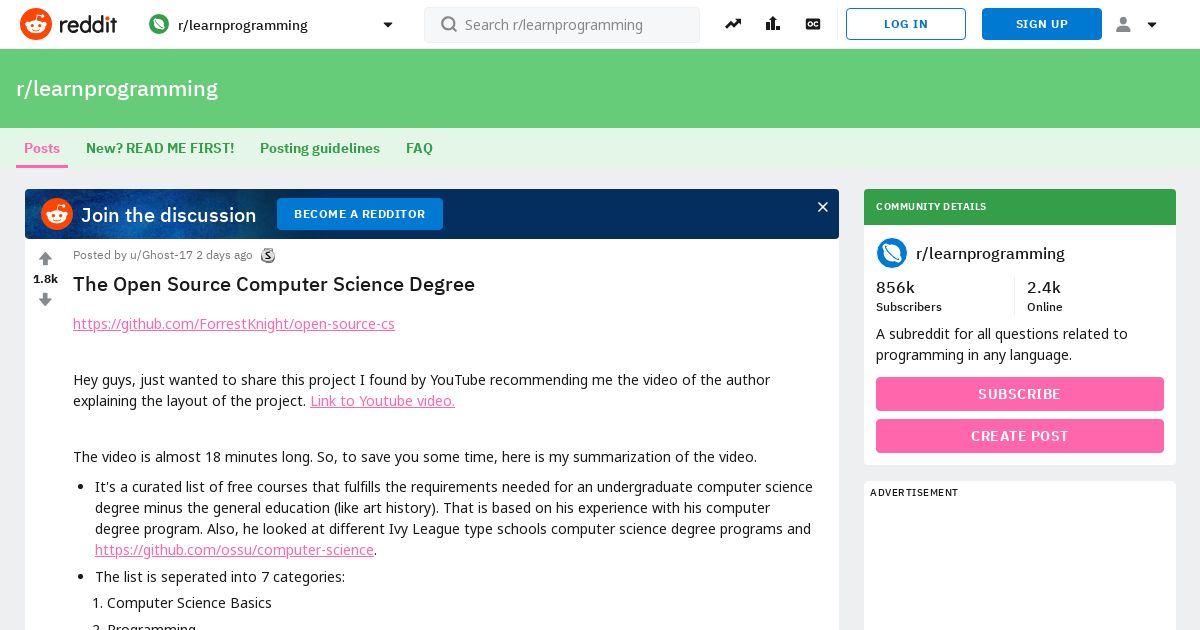Viewport: 1200px width, 630px height.
Task: Upvote The Open Source Computer Science Degree post
Action: click(45, 259)
